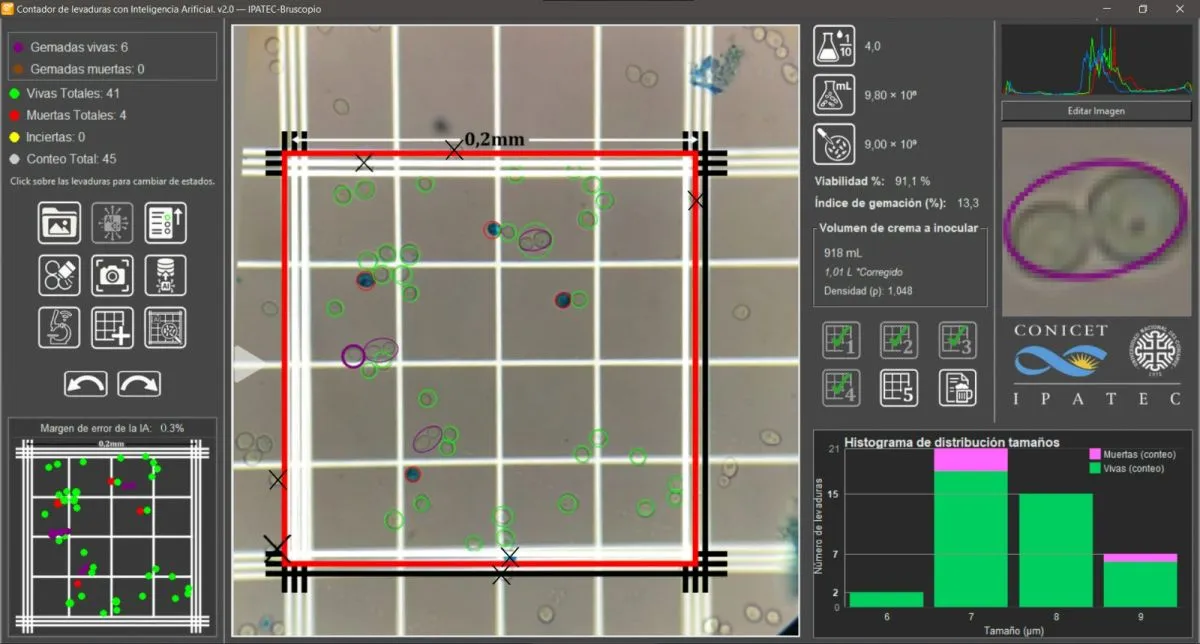Select quadrant 5 grid button

pyautogui.click(x=899, y=388)
